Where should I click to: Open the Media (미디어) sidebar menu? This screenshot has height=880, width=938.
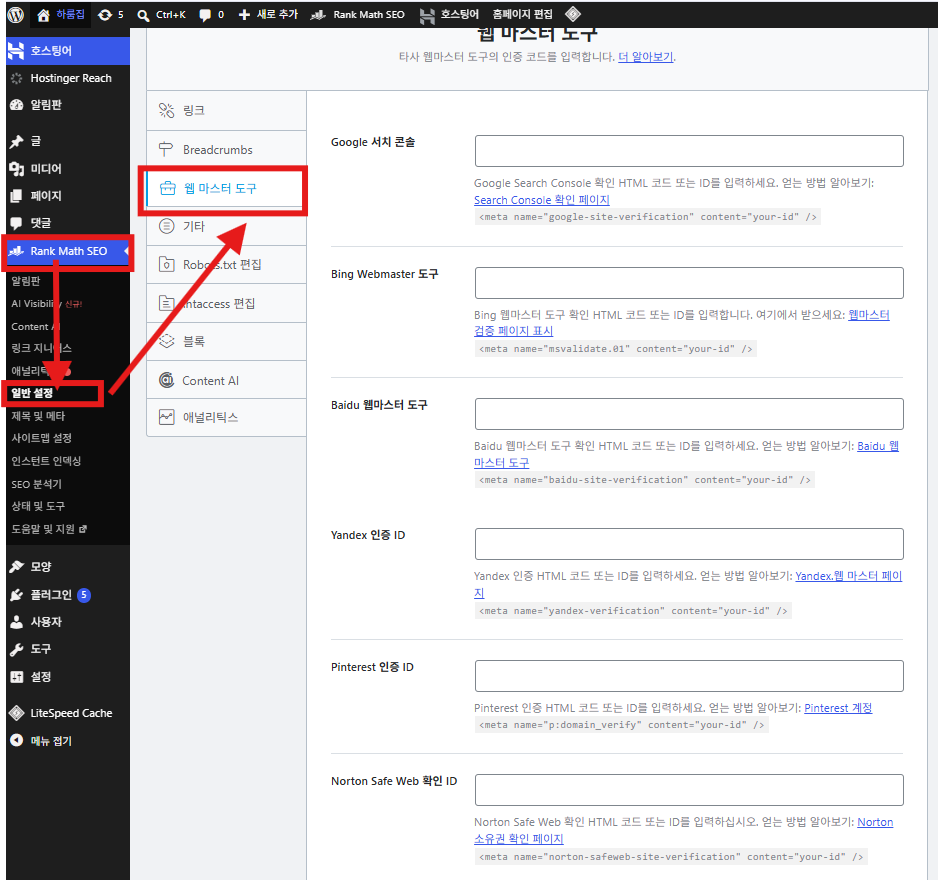(x=68, y=169)
